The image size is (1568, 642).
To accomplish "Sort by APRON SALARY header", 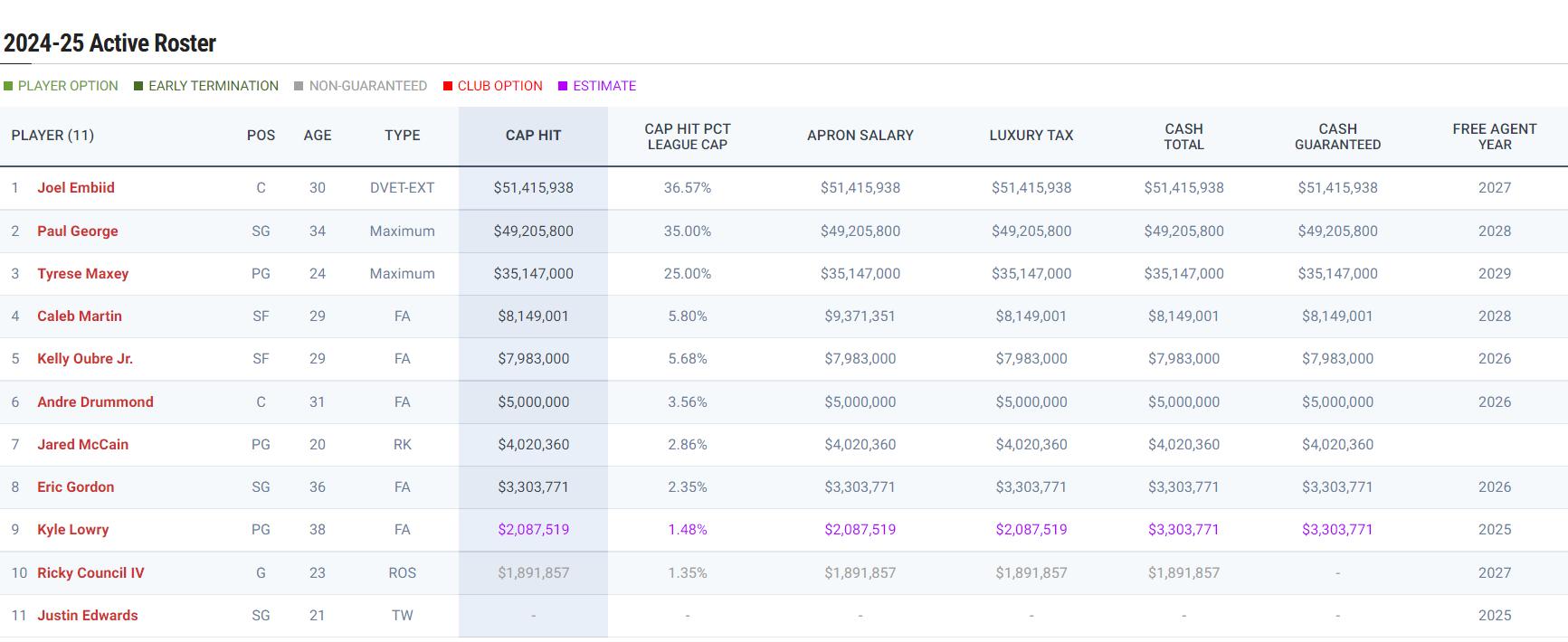I will click(860, 136).
